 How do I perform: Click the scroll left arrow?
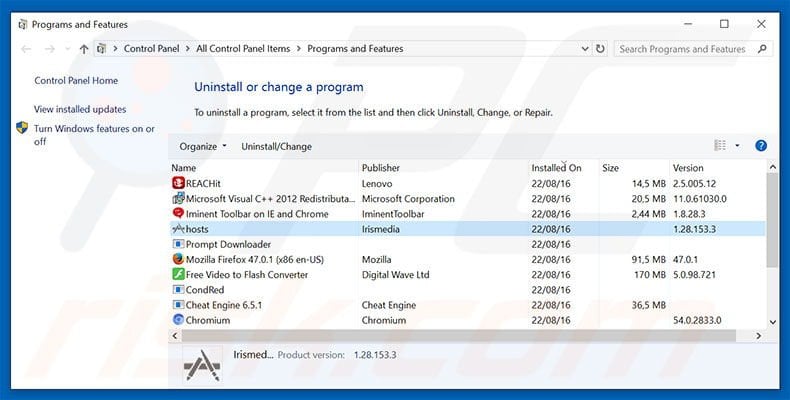(175, 336)
